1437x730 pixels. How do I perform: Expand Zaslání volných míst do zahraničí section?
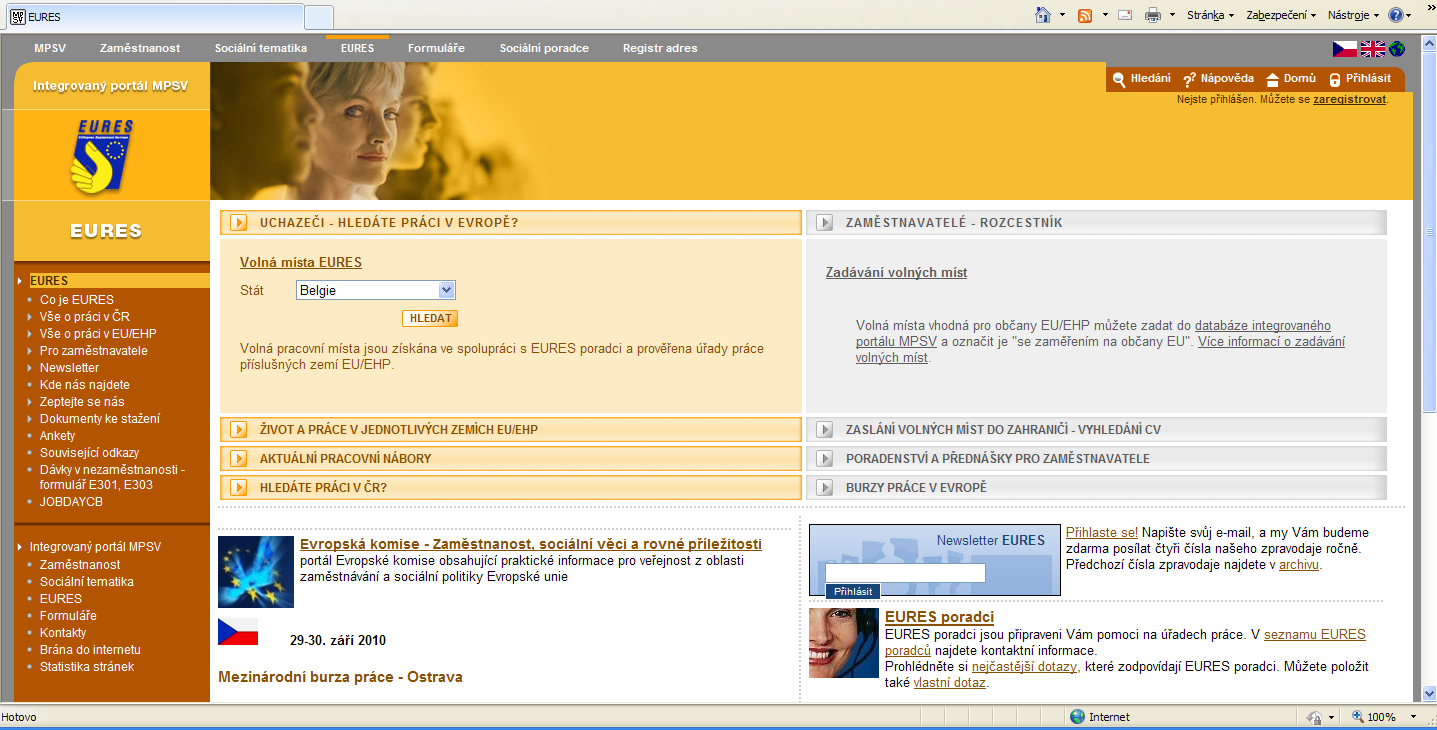(x=1097, y=430)
